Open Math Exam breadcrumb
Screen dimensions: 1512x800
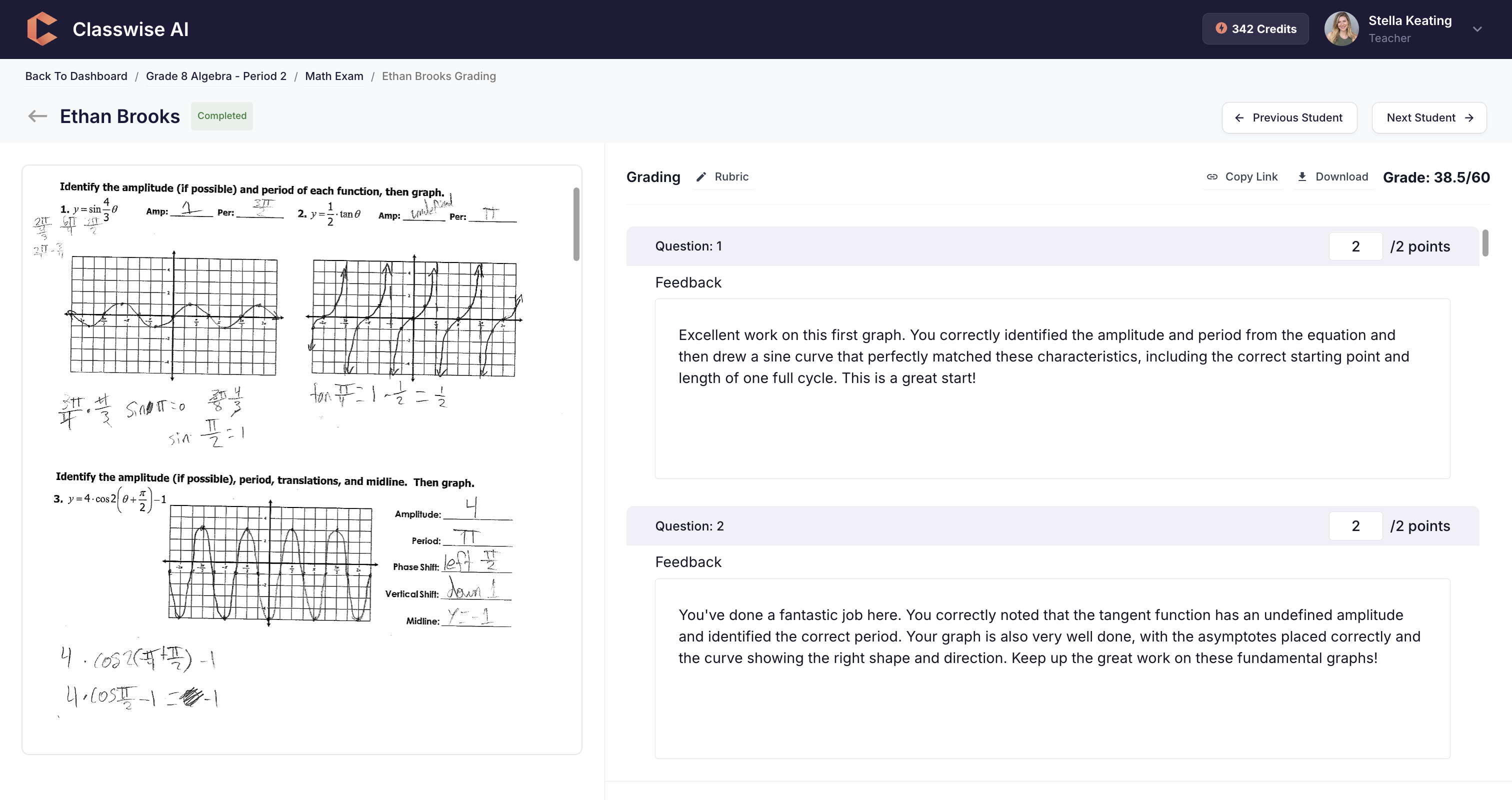coord(334,76)
